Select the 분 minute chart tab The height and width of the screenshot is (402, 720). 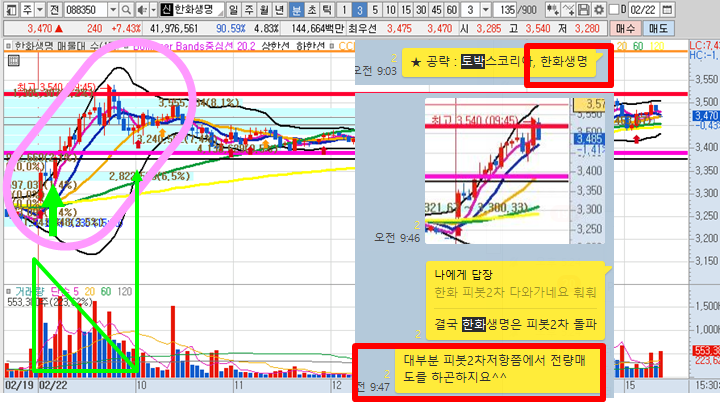(x=296, y=10)
